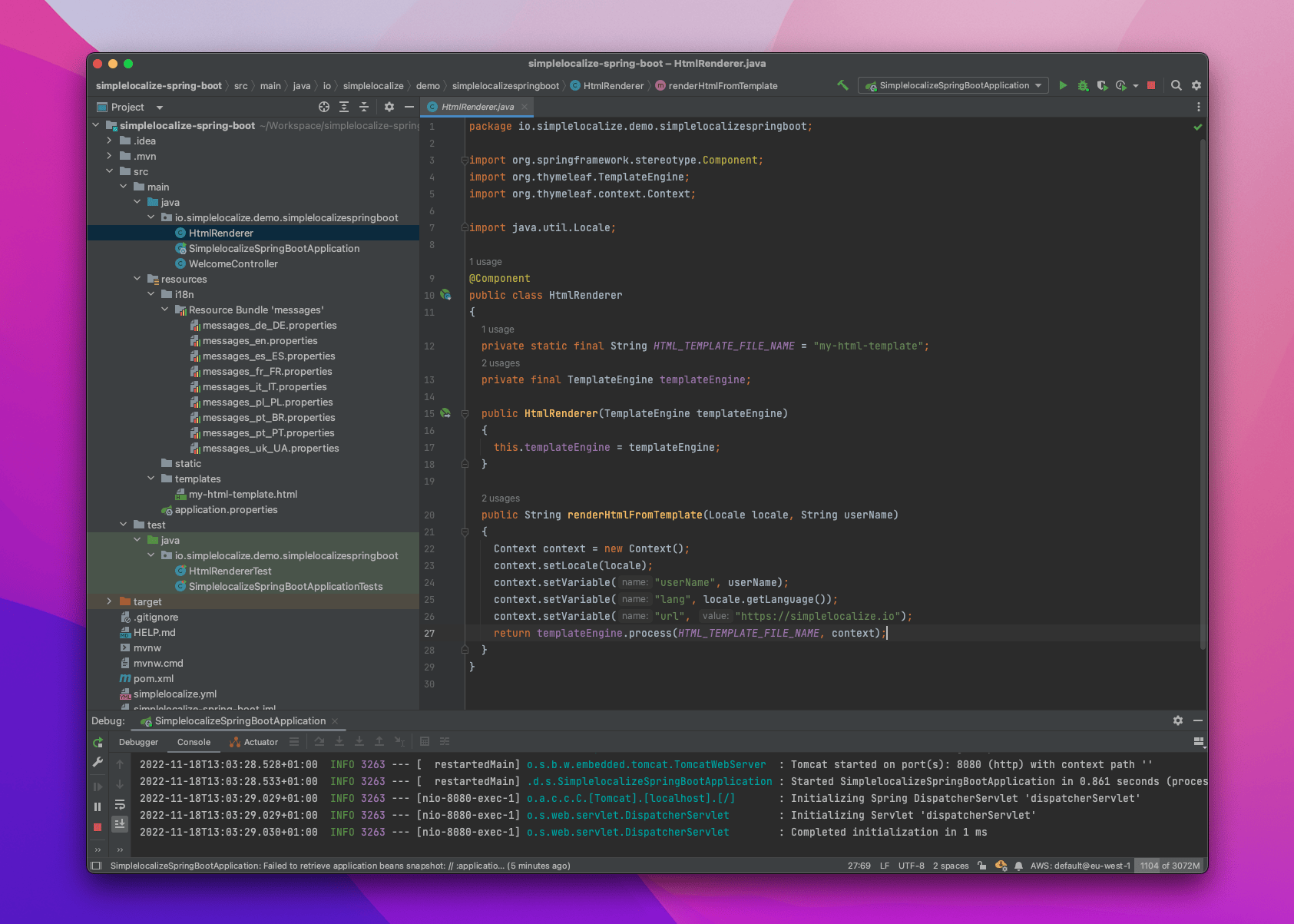The height and width of the screenshot is (924, 1294).
Task: Rerun the debug session
Action: coord(98,742)
